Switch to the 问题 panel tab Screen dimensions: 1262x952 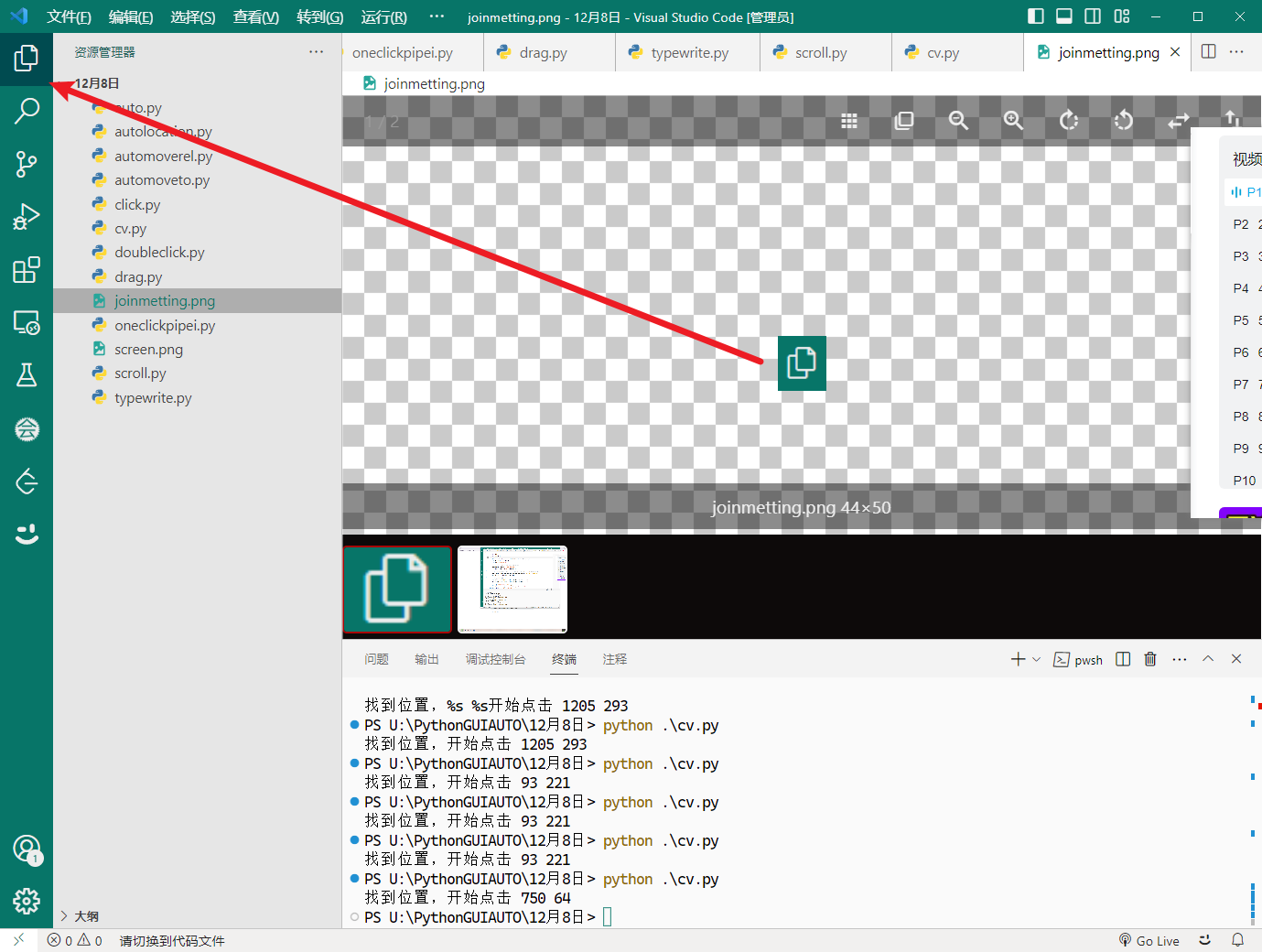pos(376,659)
